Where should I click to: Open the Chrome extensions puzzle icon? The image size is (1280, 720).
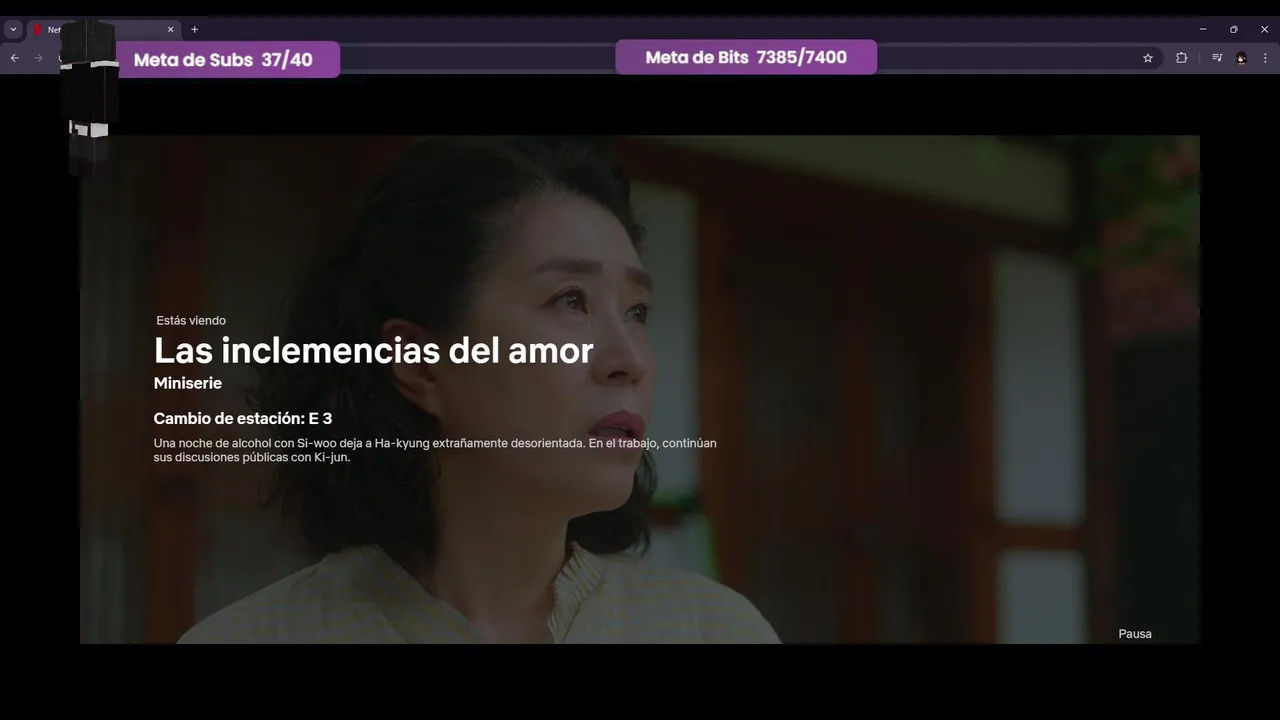point(1181,58)
